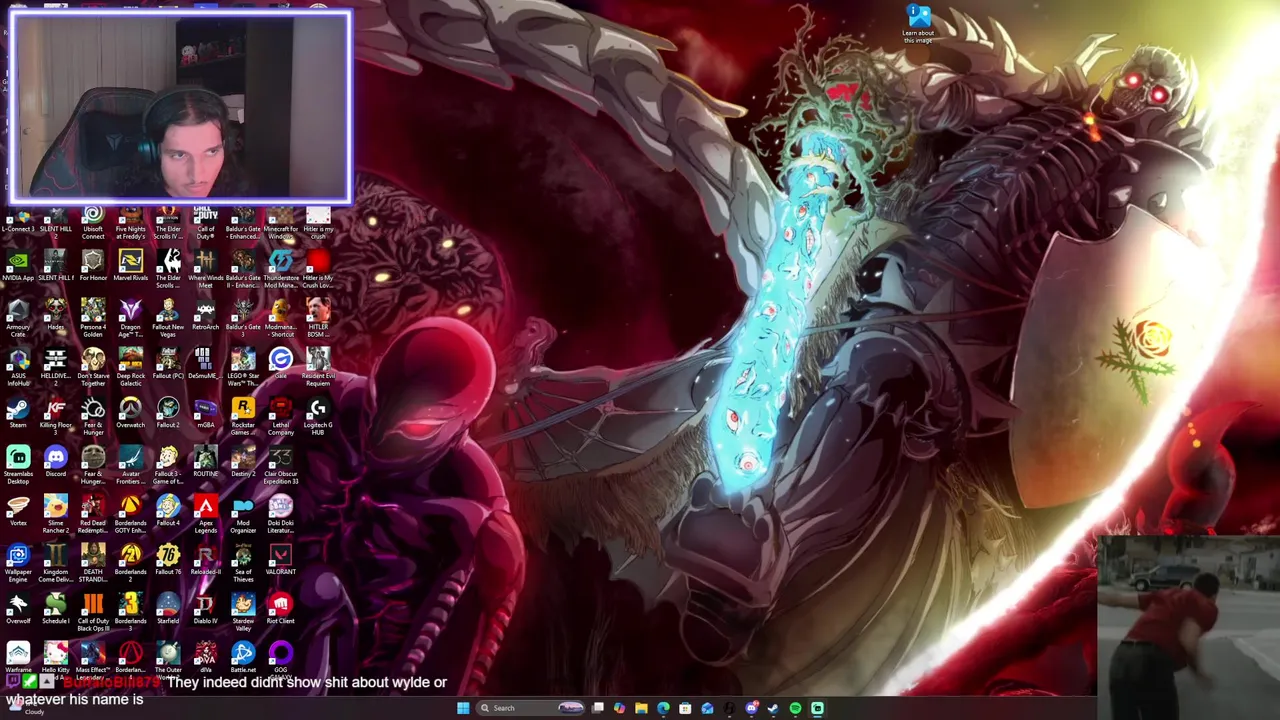Select the Hades desktop icon
1280x720 pixels.
[55, 316]
